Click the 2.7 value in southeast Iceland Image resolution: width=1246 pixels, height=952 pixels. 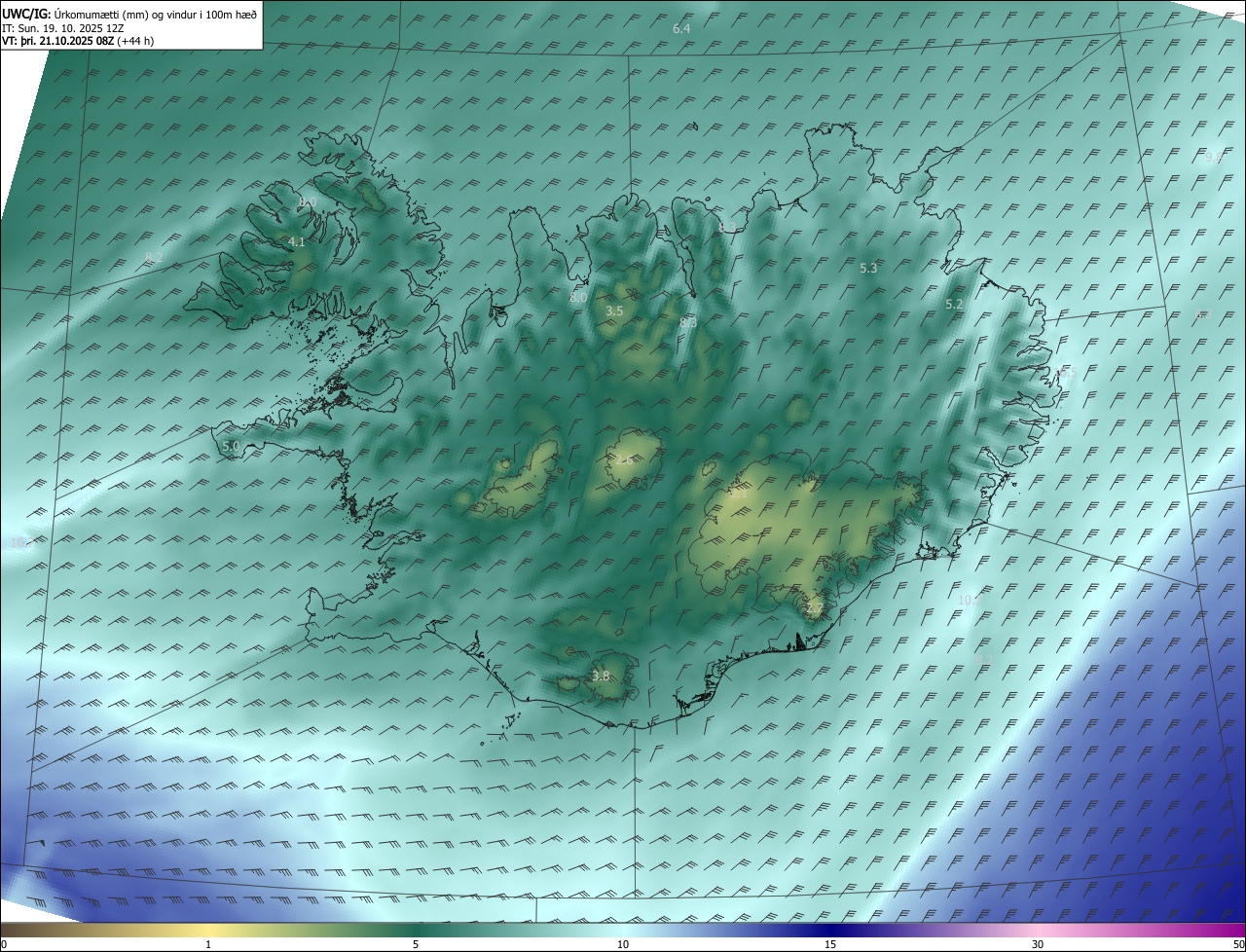click(815, 609)
